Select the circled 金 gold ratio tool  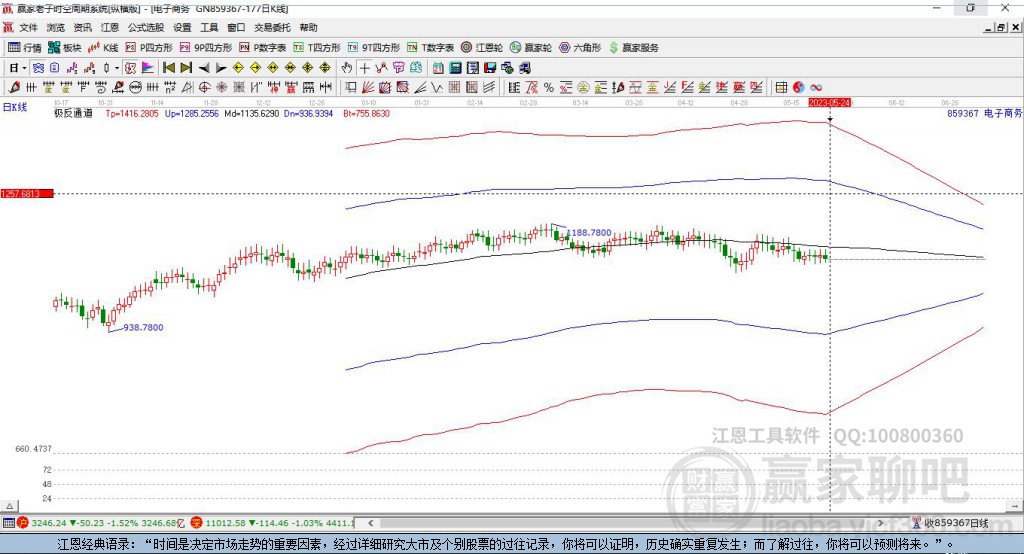tap(583, 88)
